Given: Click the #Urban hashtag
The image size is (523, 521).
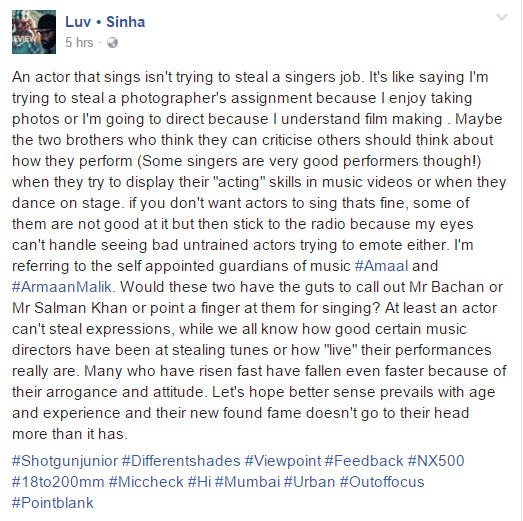Looking at the screenshot, I should click(x=310, y=482).
